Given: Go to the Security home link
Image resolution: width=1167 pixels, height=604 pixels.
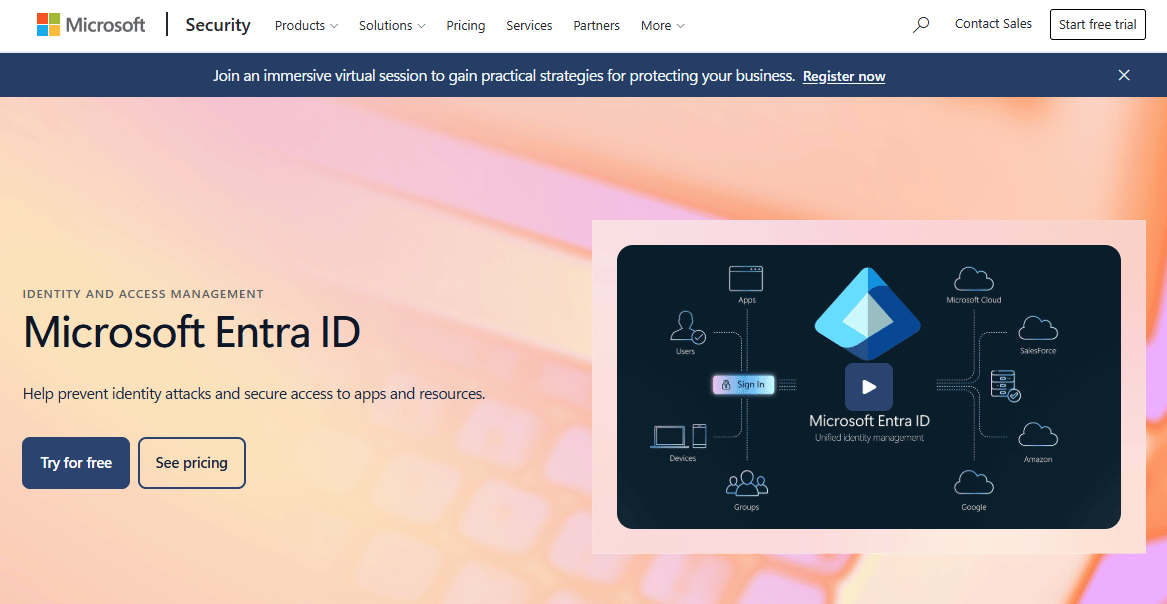Looking at the screenshot, I should 218,25.
